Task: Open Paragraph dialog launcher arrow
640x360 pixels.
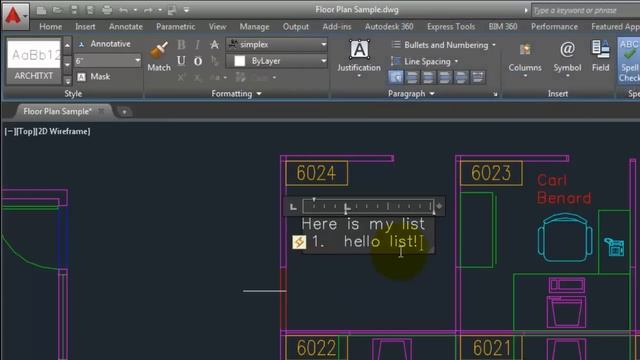Action: (x=496, y=94)
